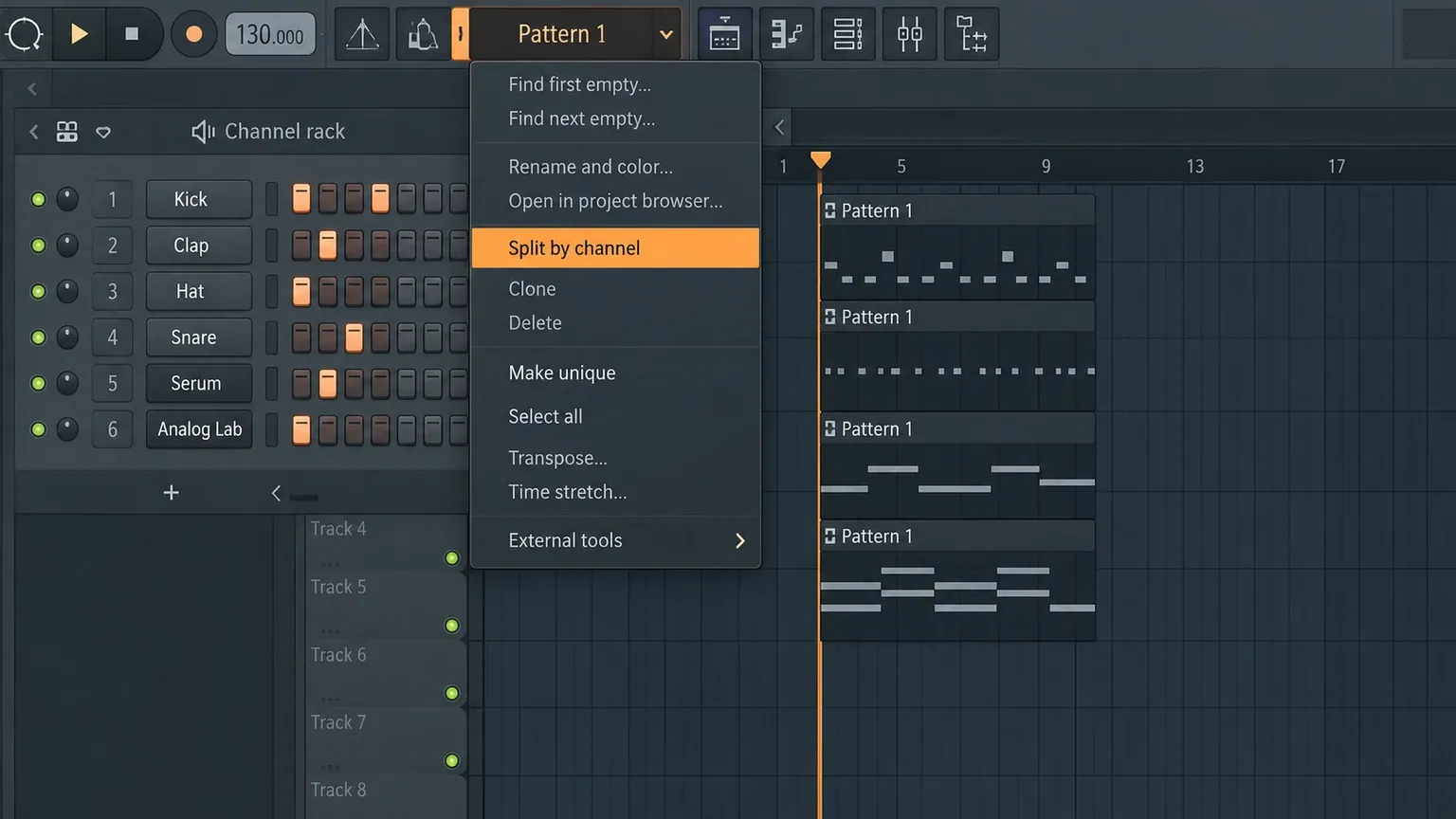The height and width of the screenshot is (819, 1456).
Task: Click the Analog Lab channel pan knob
Action: [67, 429]
